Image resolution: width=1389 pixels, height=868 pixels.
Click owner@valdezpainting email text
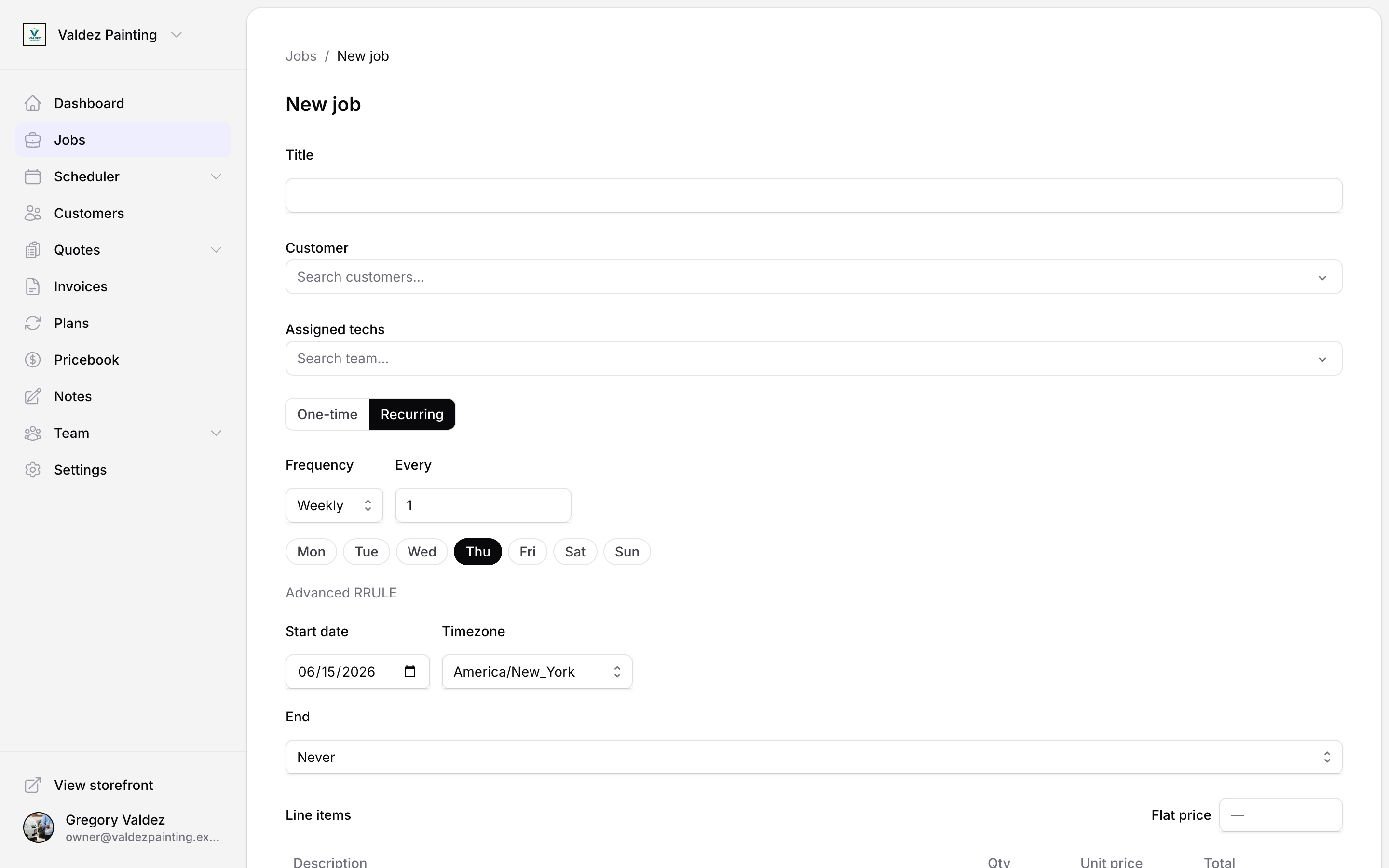(142, 837)
